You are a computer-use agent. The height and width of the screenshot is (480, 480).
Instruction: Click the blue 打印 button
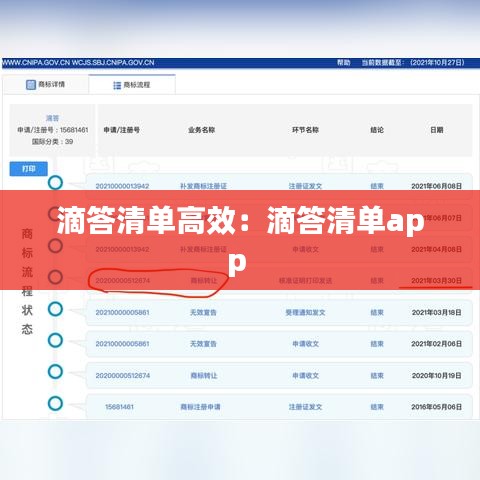point(29,169)
